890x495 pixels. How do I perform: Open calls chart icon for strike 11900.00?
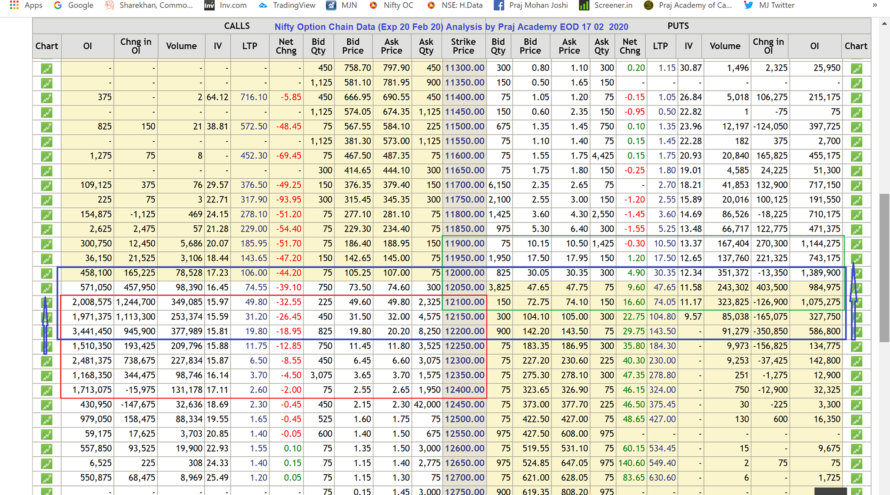click(x=47, y=244)
